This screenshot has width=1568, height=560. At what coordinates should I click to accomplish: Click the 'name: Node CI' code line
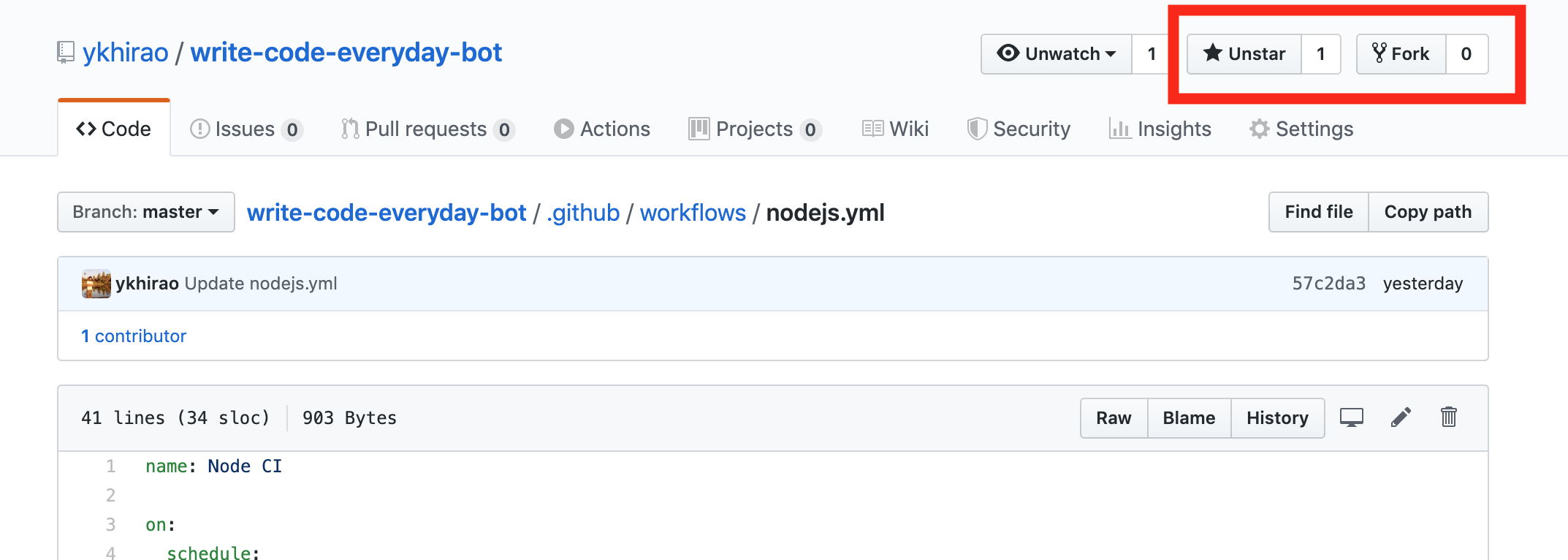coord(213,466)
